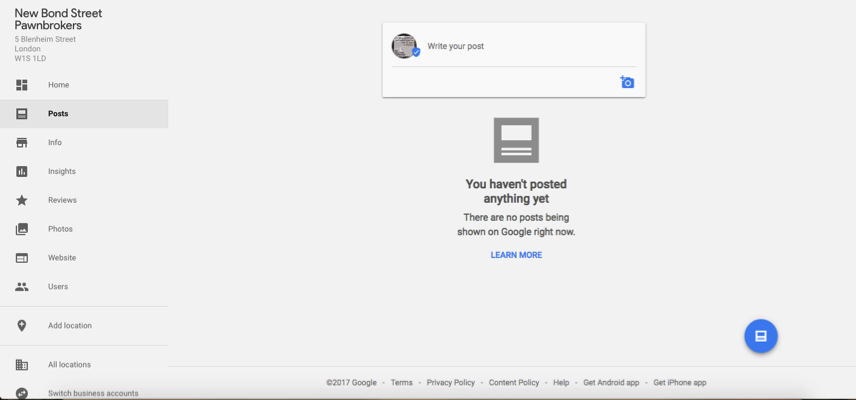The height and width of the screenshot is (400, 857).
Task: Add a photo with camera icon
Action: pyautogui.click(x=627, y=83)
